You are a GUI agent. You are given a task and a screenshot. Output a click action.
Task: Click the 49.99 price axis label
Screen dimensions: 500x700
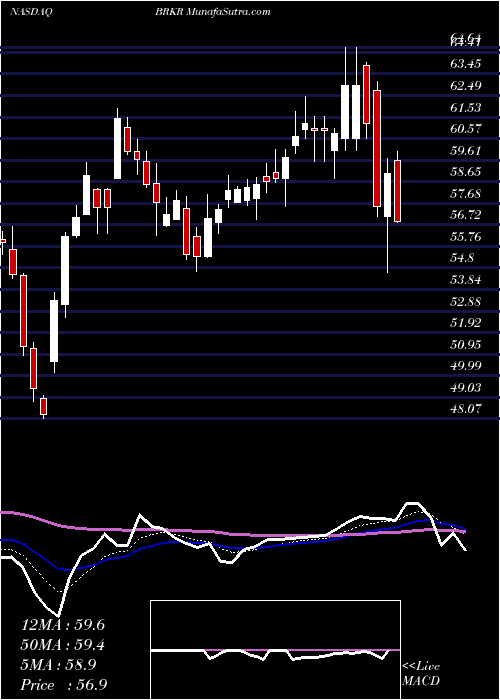click(x=466, y=366)
